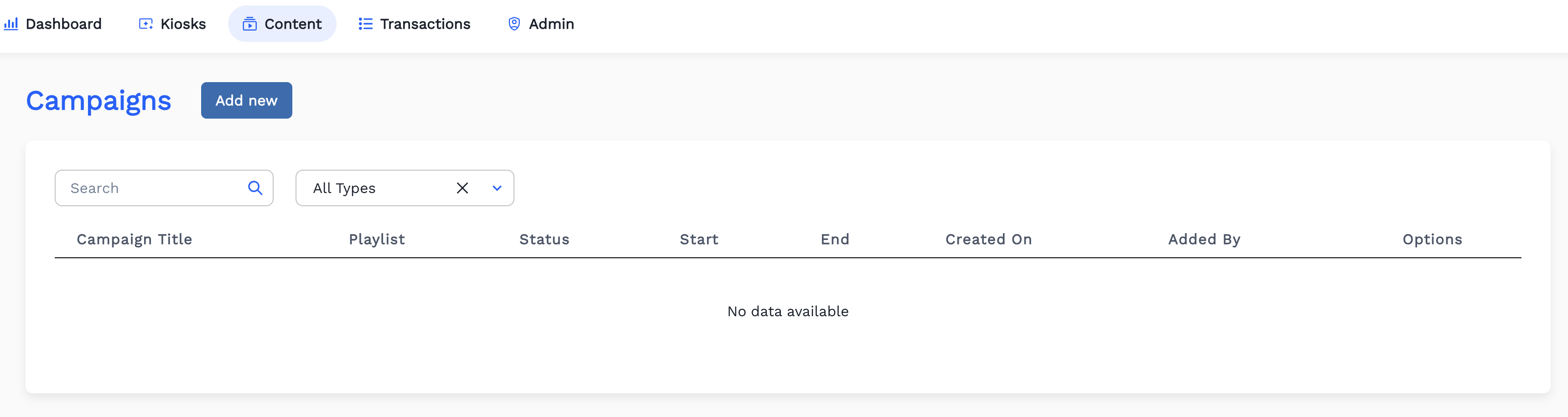Screen dimensions: 1568x417
Task: Open the Dashboard tab
Action: [63, 24]
